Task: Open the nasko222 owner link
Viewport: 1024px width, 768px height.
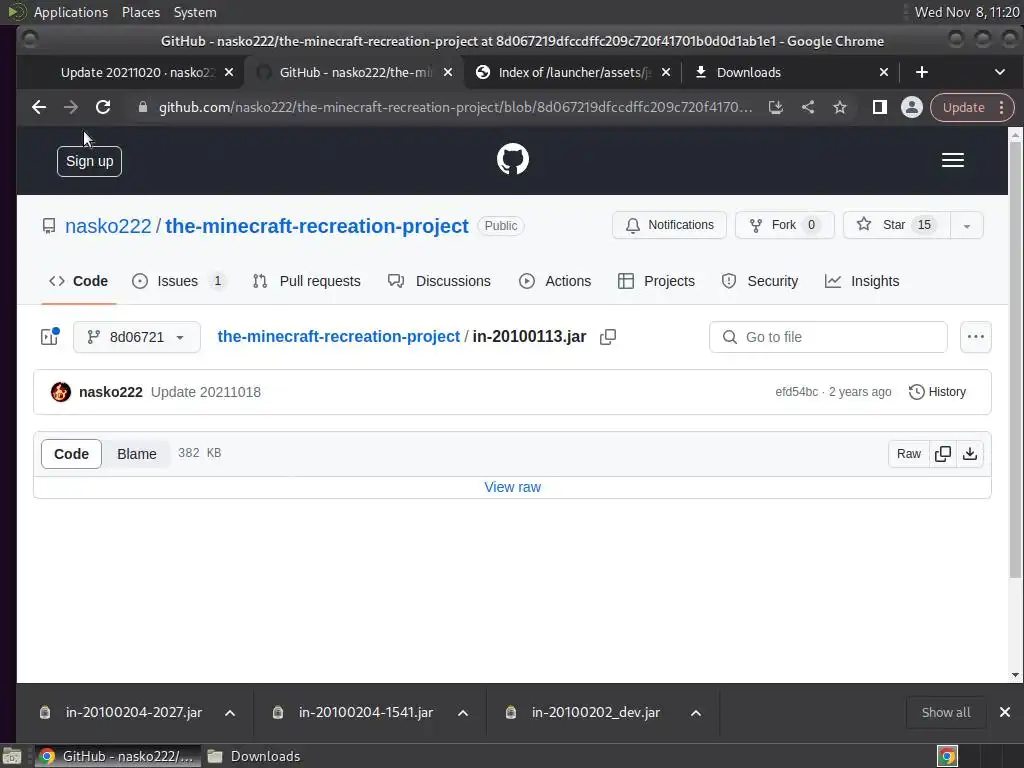Action: pos(108,226)
